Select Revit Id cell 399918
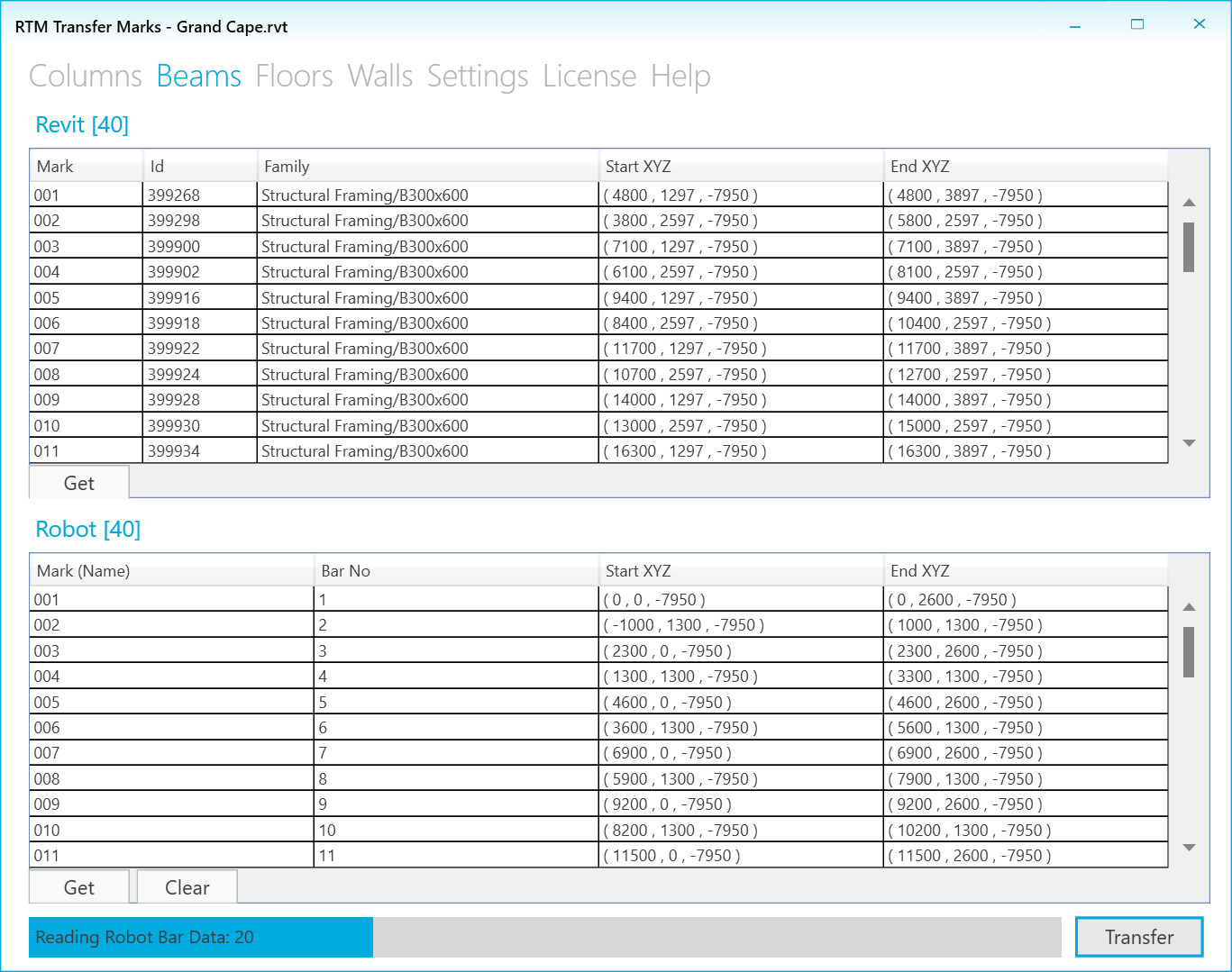The width and height of the screenshot is (1232, 972). (200, 323)
